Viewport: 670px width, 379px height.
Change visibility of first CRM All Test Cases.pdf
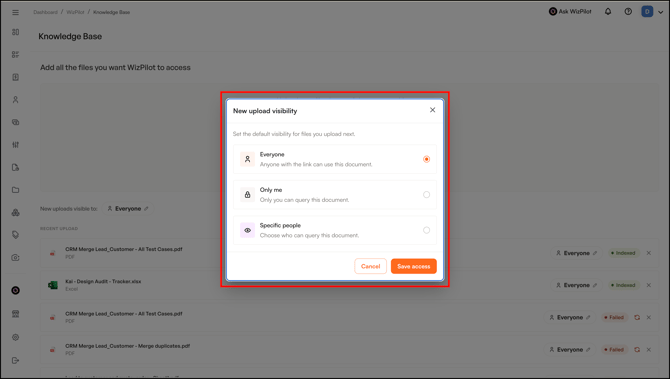click(576, 253)
